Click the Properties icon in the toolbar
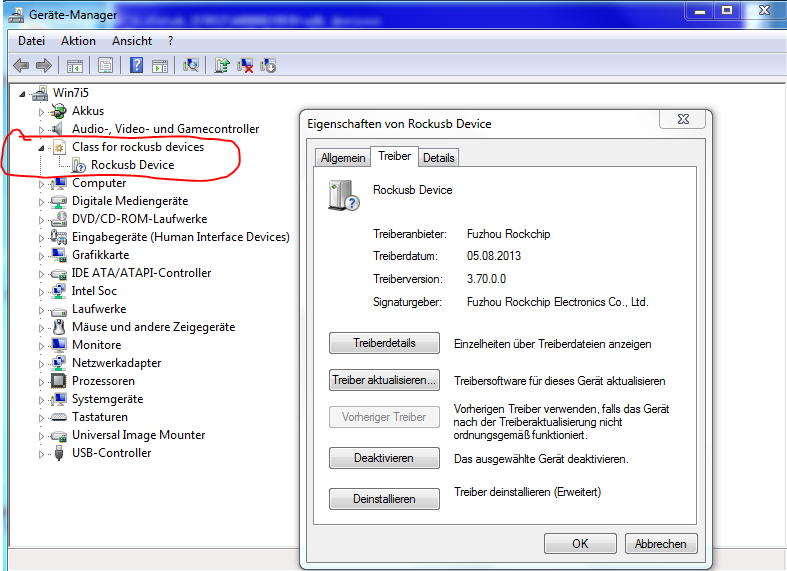 (x=104, y=65)
